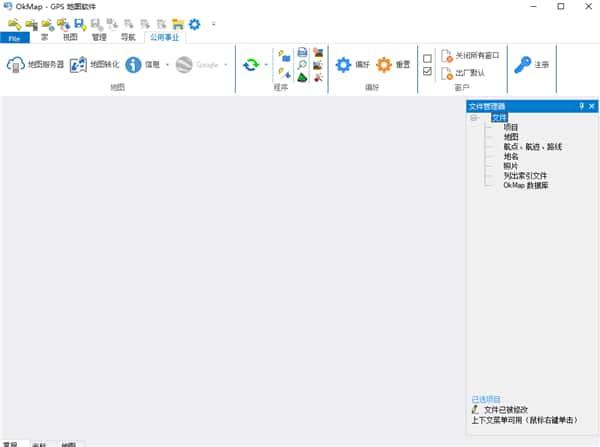Click the green-blue refresh arrows icon

tap(251, 65)
